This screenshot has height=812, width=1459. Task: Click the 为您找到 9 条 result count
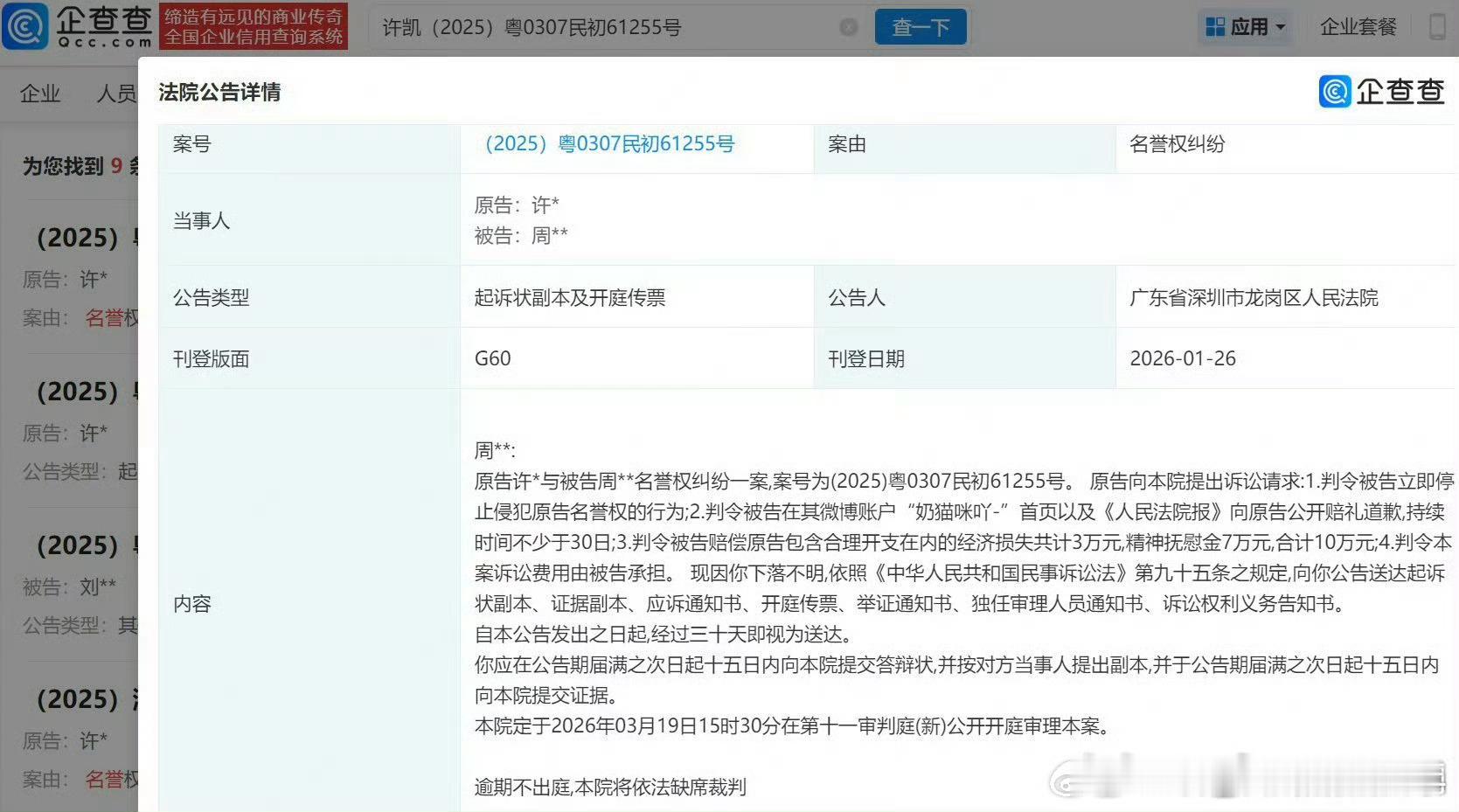point(80,166)
